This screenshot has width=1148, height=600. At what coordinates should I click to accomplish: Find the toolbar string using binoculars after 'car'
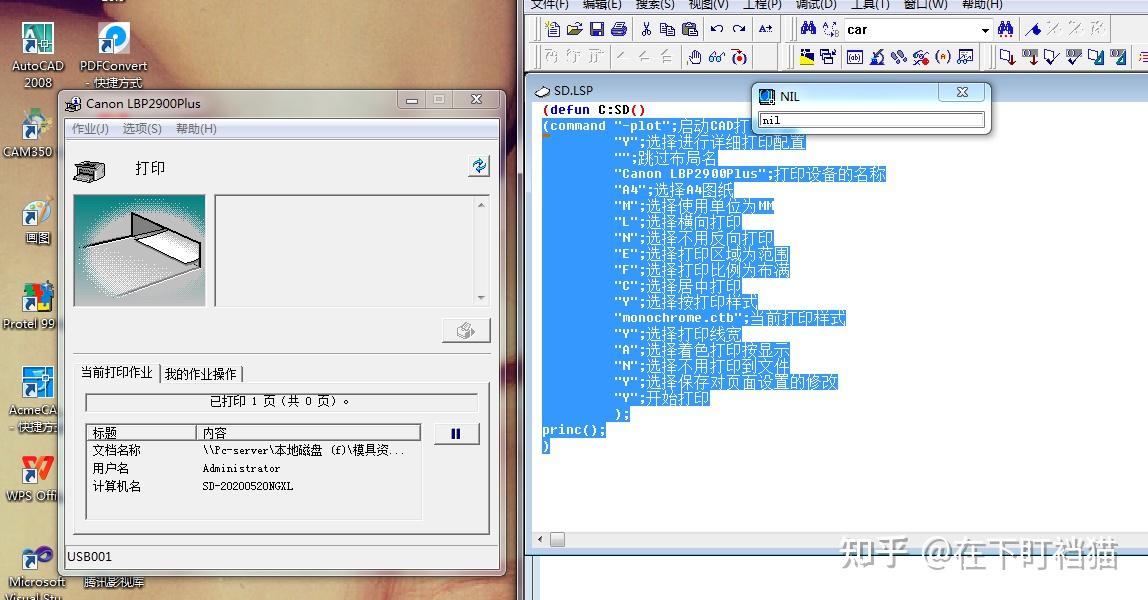click(x=1005, y=29)
